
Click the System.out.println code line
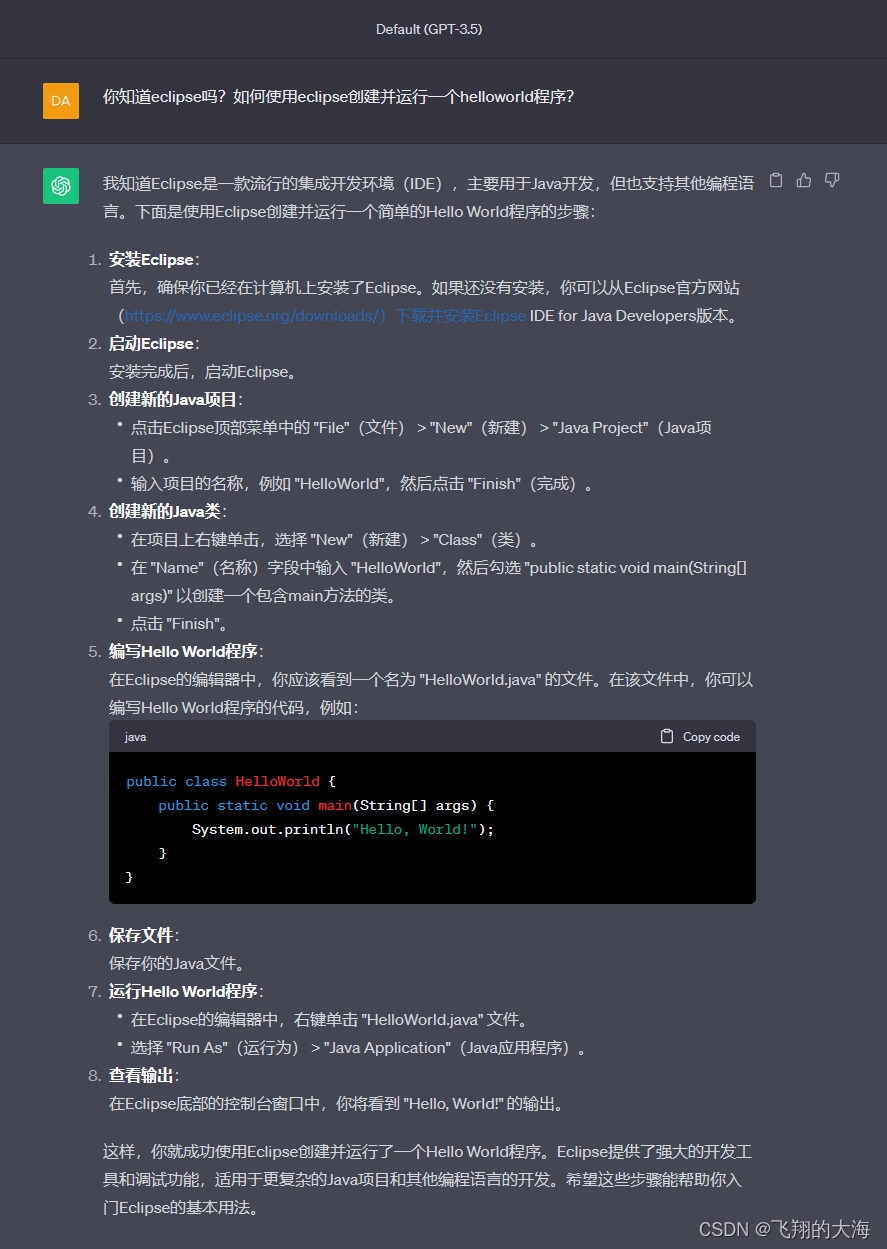343,829
